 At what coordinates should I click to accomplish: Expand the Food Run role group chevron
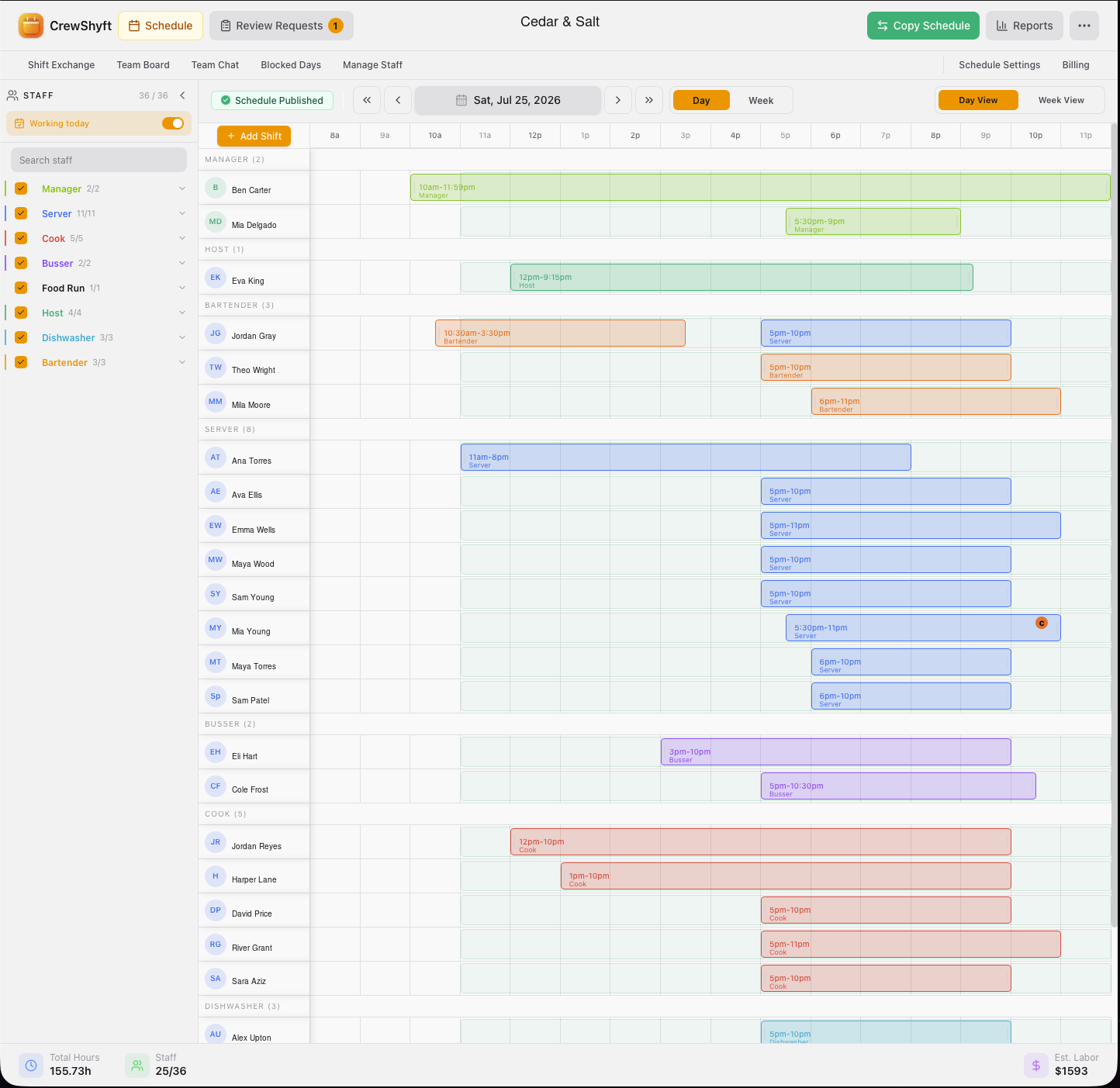(182, 288)
